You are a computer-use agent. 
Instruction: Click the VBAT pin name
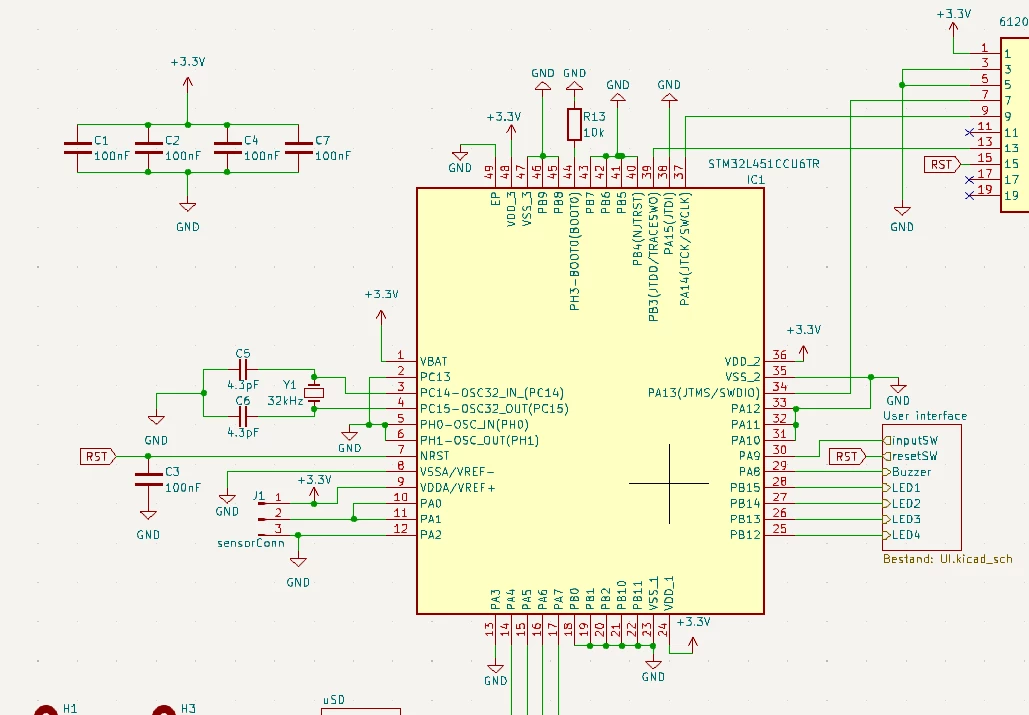[x=433, y=361]
